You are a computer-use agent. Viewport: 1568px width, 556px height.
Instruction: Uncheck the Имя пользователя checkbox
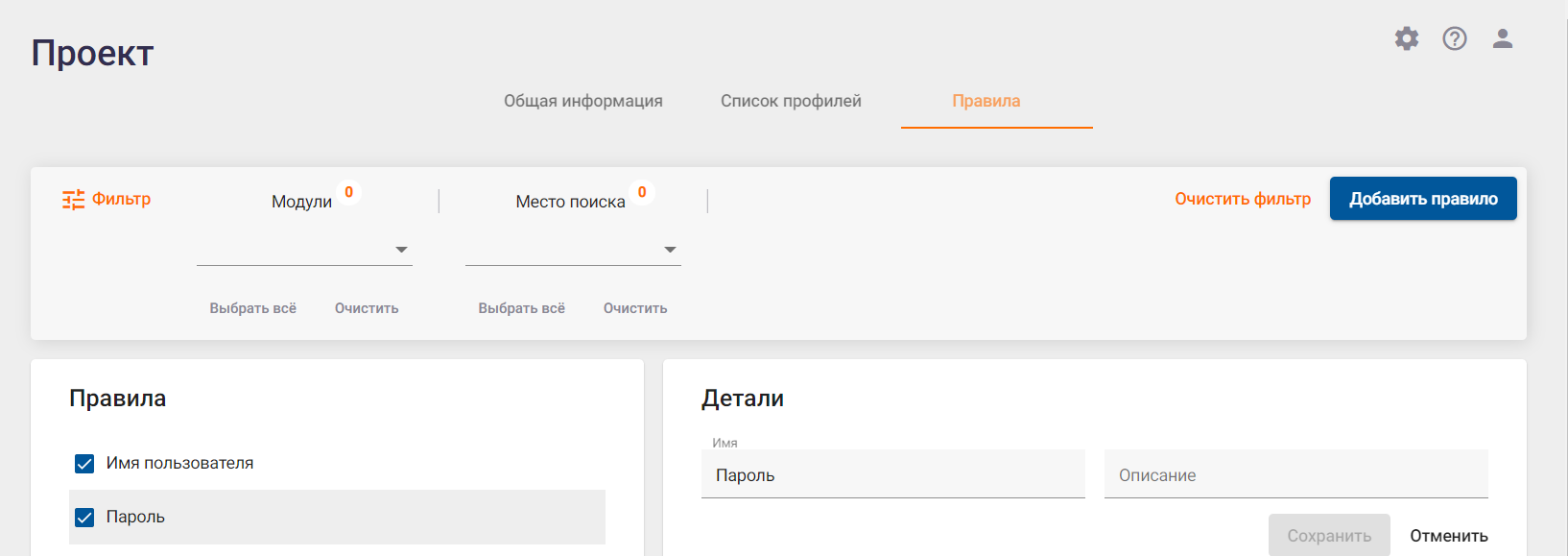click(x=84, y=464)
